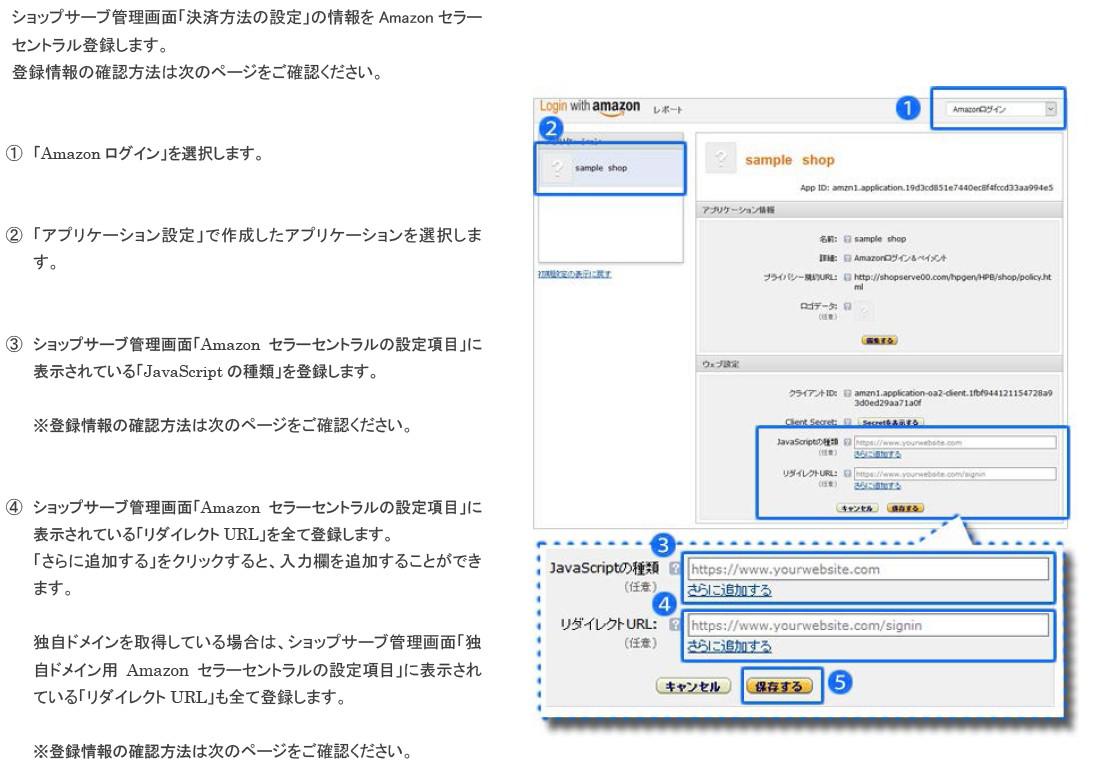
Task: Click the shopserve00.com policy URL text
Action: pyautogui.click(x=953, y=282)
